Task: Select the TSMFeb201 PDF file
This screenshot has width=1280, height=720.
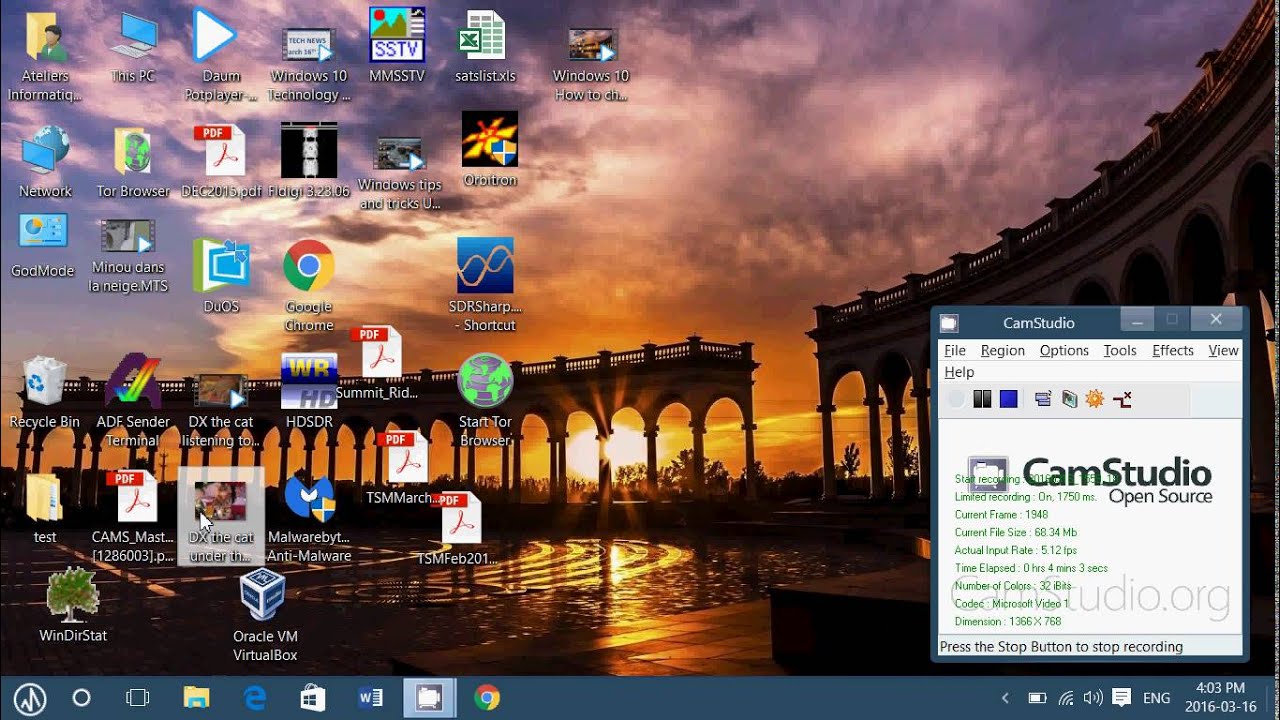Action: tap(457, 529)
